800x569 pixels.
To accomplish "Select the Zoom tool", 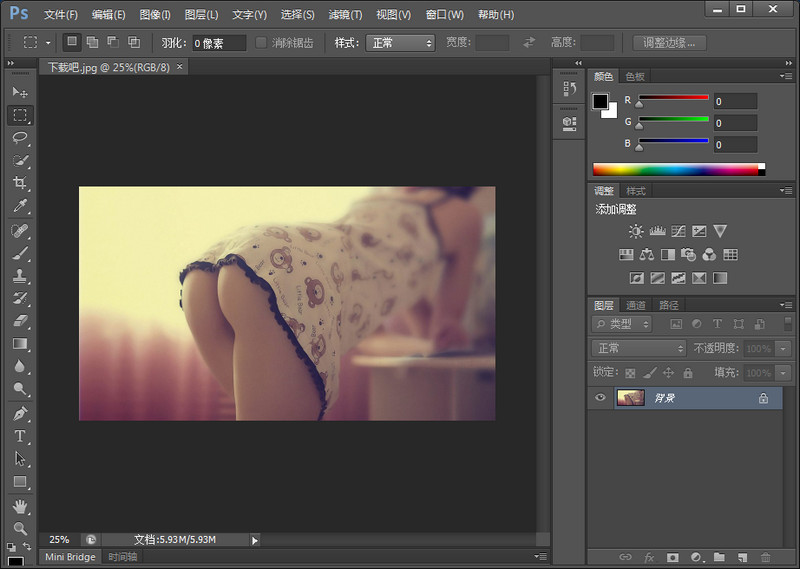I will [20, 527].
